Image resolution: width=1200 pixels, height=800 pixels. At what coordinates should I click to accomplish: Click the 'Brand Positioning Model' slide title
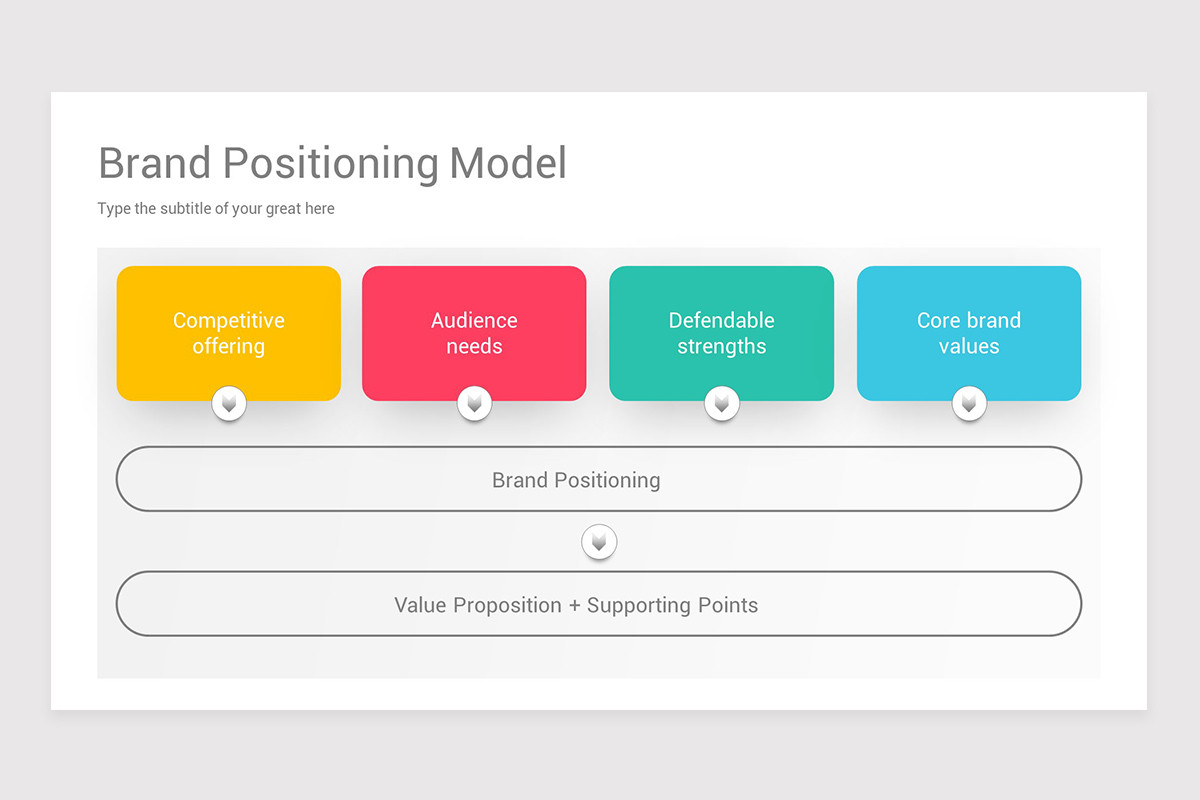pos(332,163)
